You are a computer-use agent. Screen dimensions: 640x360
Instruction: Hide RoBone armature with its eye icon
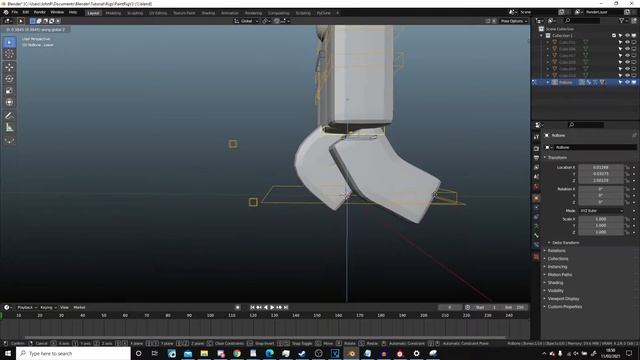627,82
